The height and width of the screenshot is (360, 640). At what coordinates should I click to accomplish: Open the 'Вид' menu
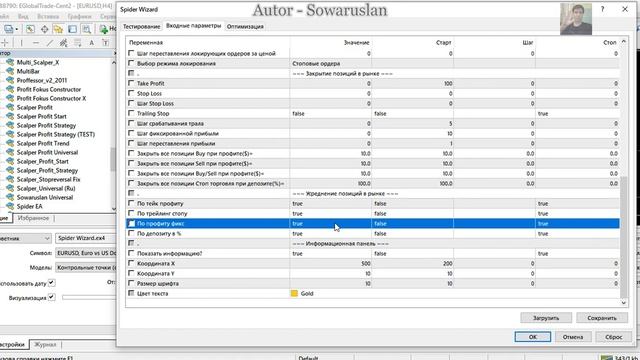click(23, 16)
